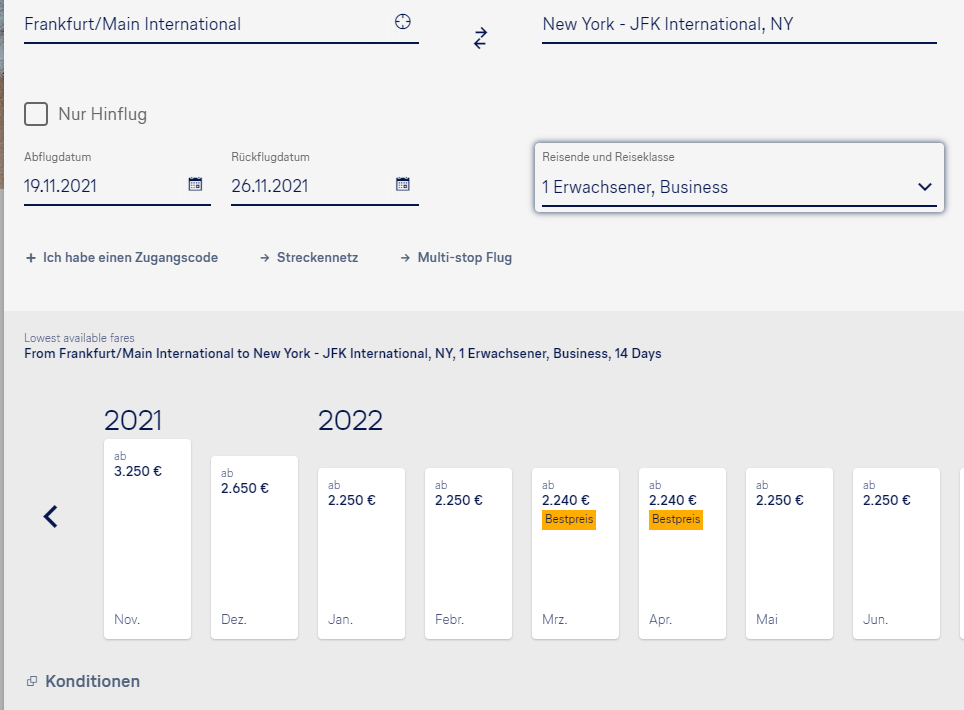The height and width of the screenshot is (710, 964).
Task: Select the Apr. Bestpreis fare card
Action: click(x=682, y=553)
